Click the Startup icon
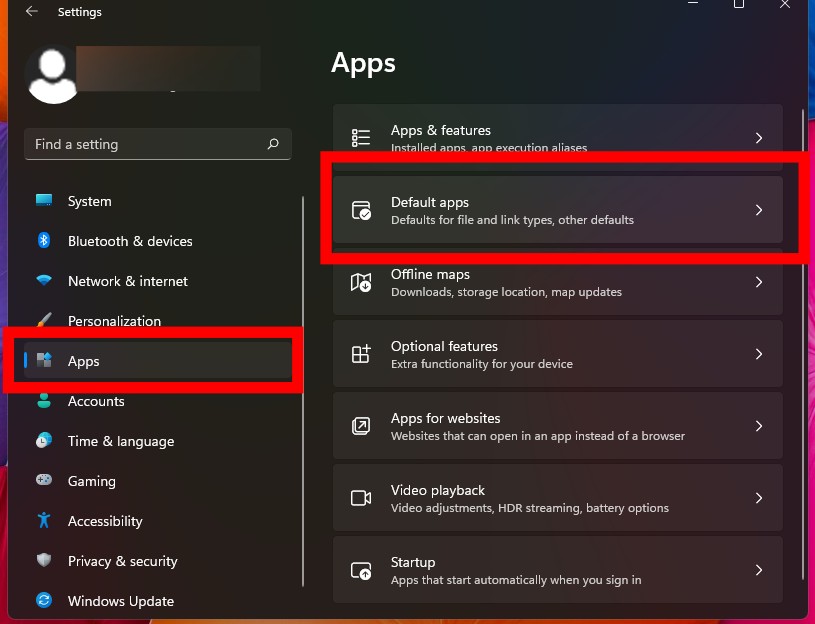 pyautogui.click(x=361, y=570)
